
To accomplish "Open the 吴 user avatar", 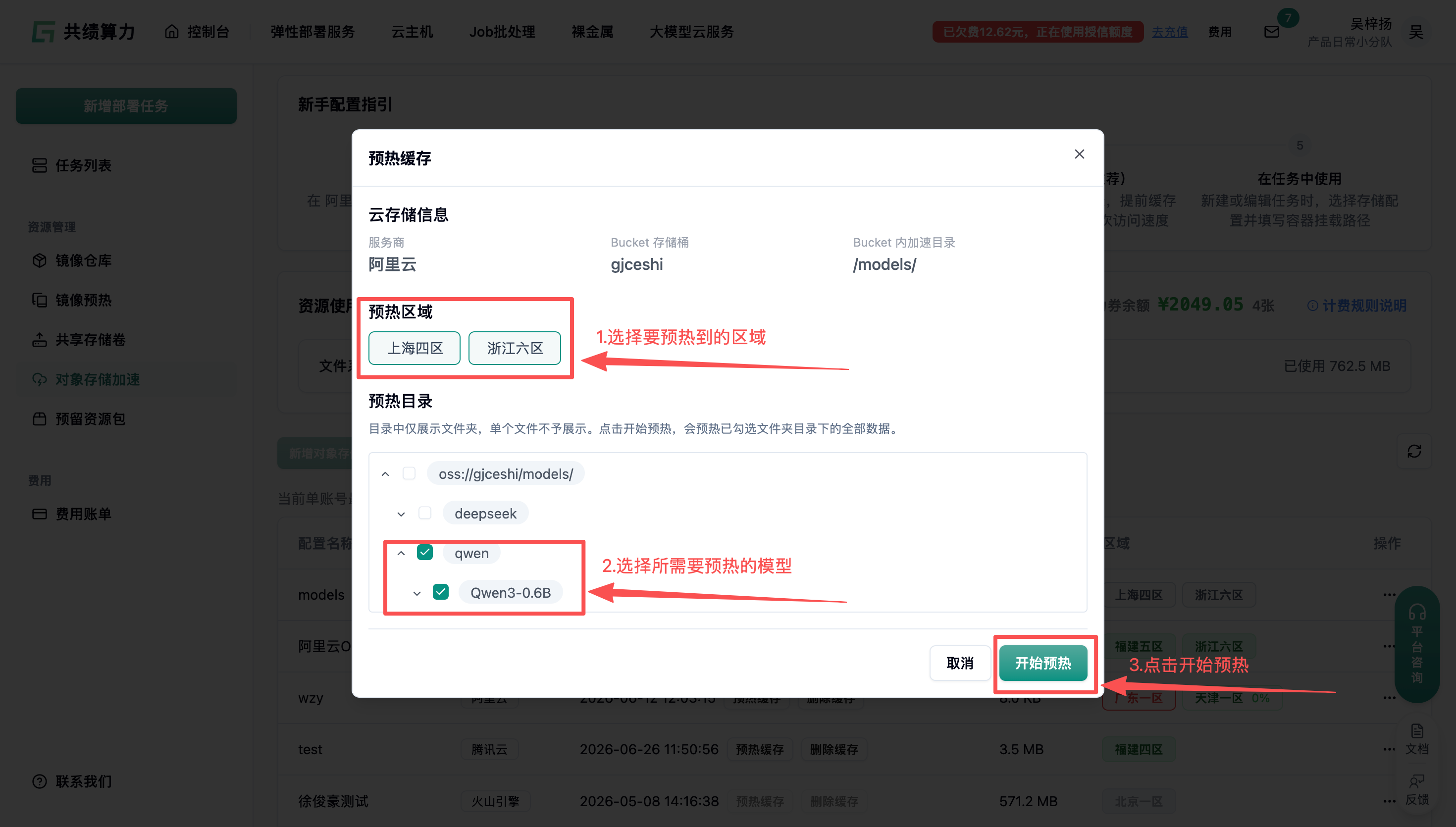I will (1416, 32).
